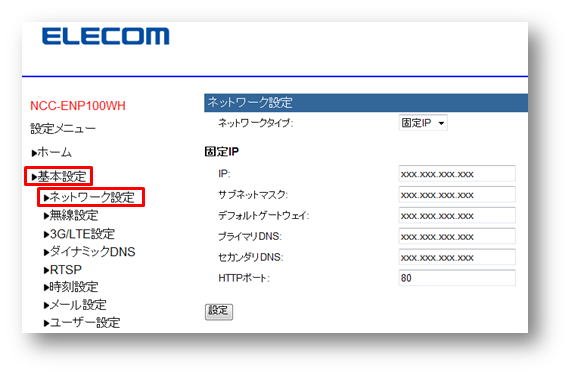Click the ネットワーク設定 panel header
The image size is (570, 375).
[x=366, y=103]
